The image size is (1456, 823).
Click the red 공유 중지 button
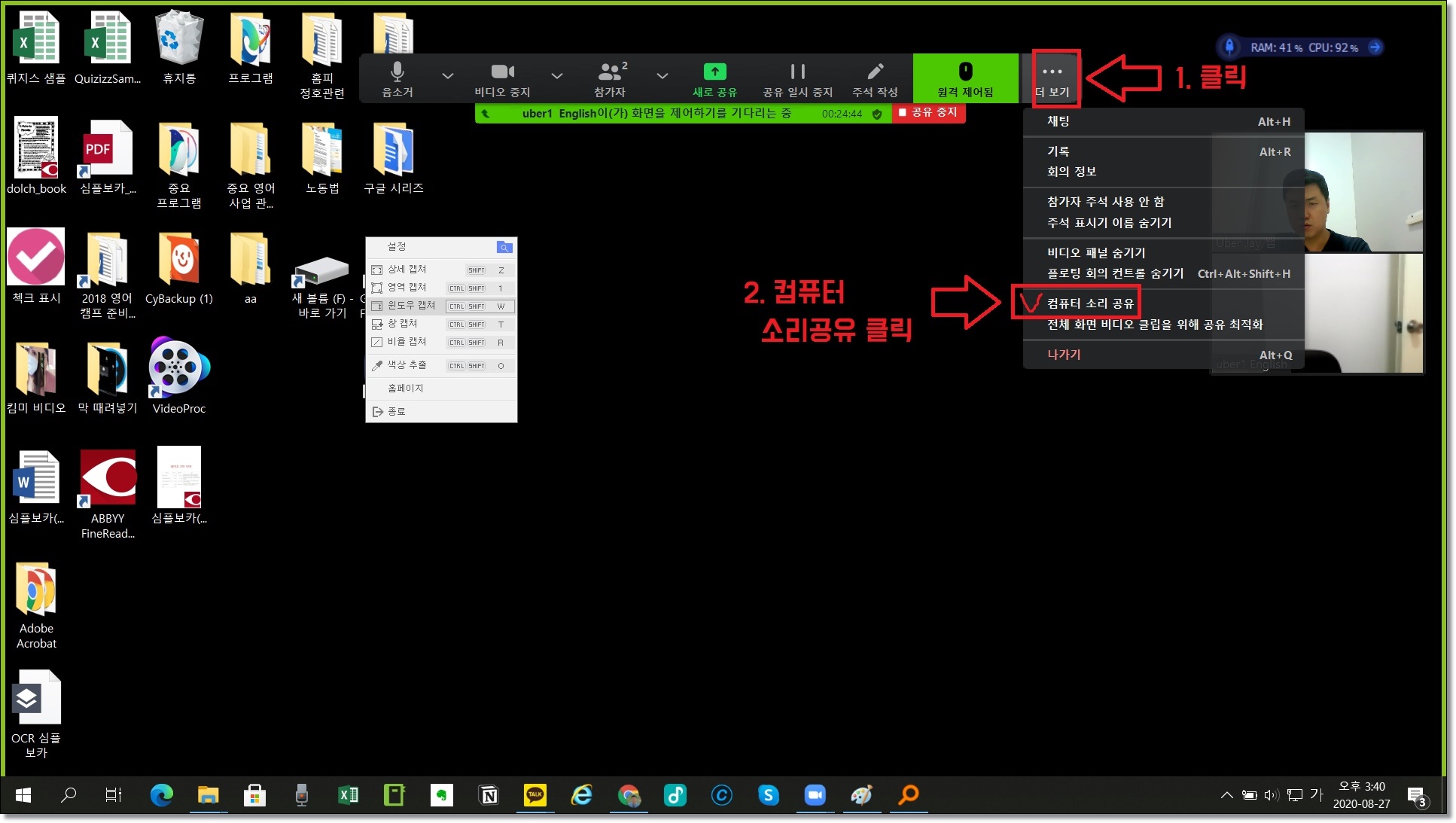[928, 113]
